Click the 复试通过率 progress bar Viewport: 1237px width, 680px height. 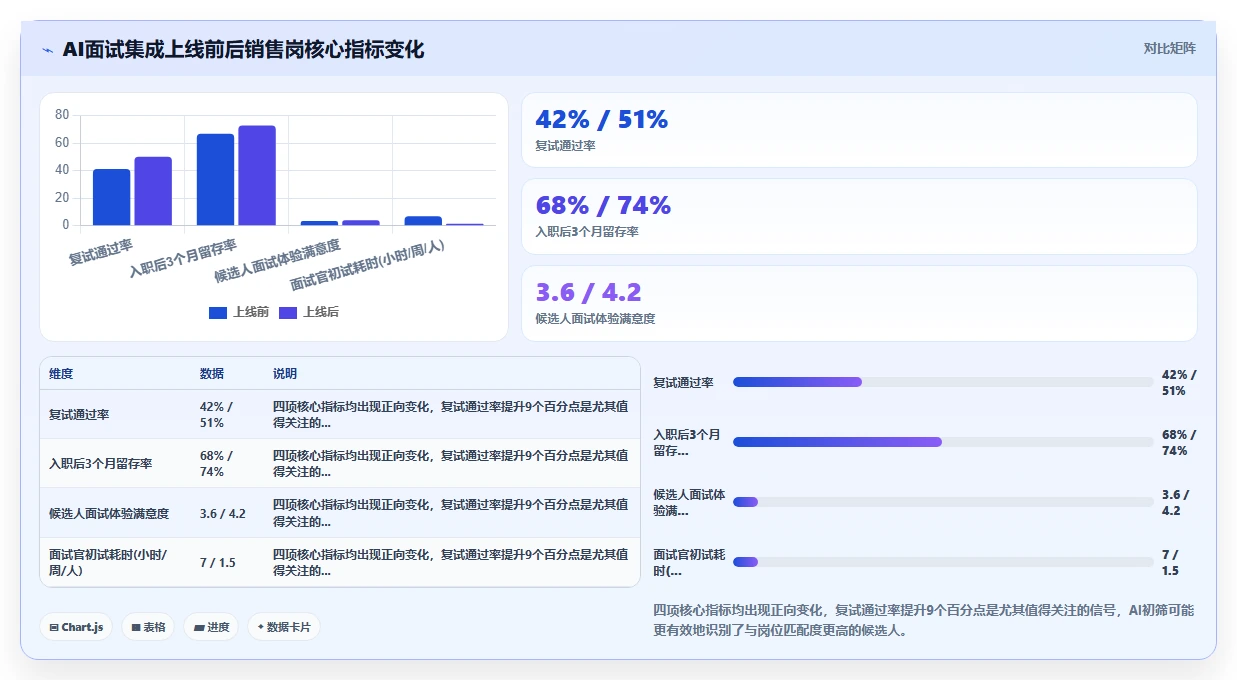pyautogui.click(x=943, y=382)
